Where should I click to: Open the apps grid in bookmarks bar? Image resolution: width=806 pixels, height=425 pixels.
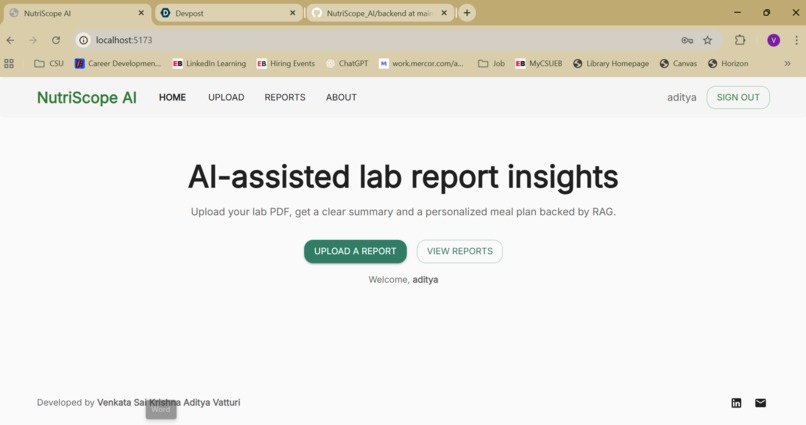[x=9, y=64]
